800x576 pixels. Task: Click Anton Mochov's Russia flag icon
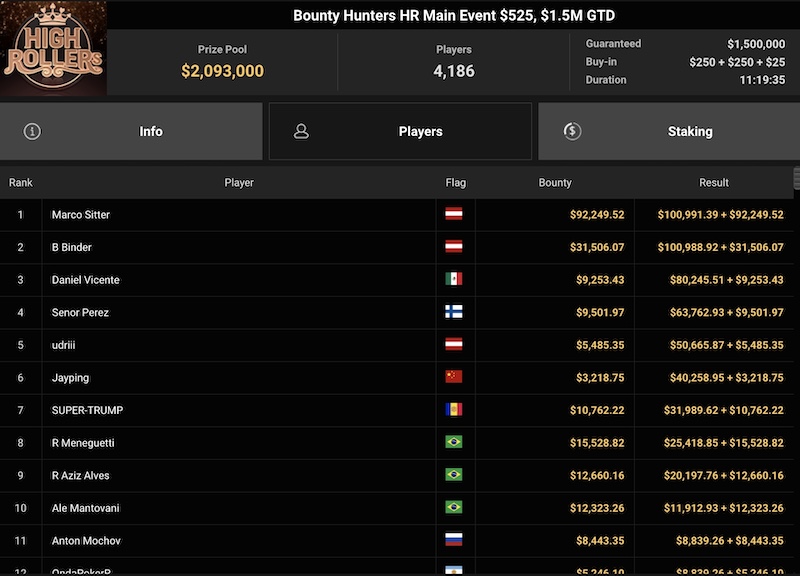(453, 541)
